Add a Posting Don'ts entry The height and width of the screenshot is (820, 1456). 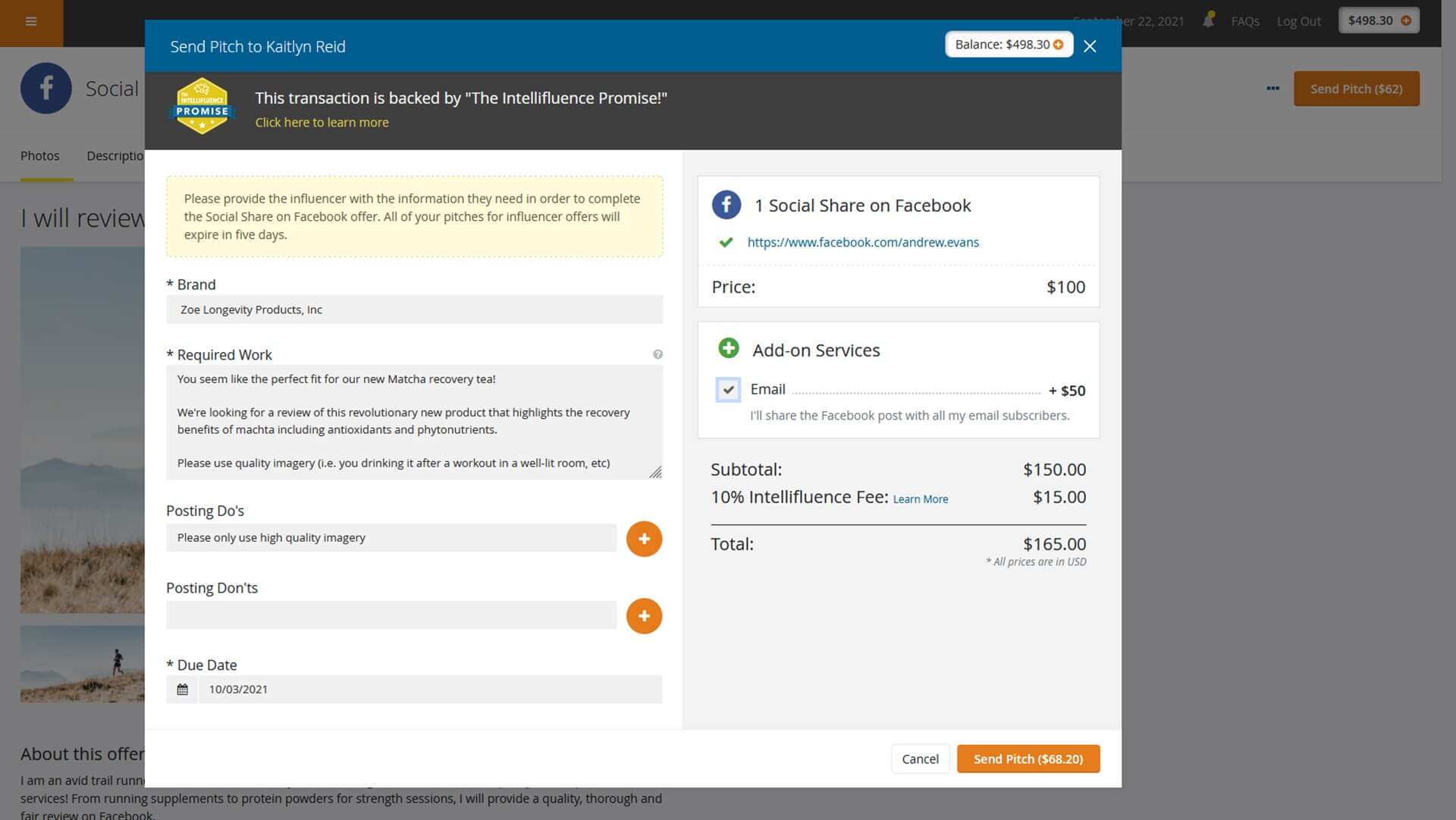(x=644, y=616)
